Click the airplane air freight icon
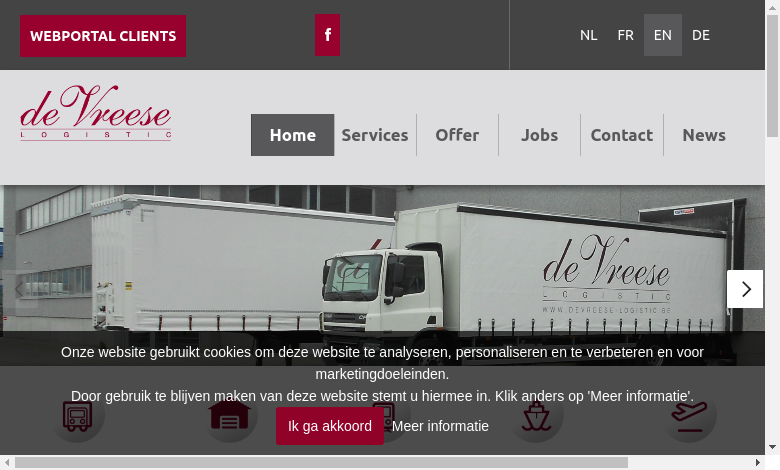780x470 pixels. pyautogui.click(x=689, y=416)
